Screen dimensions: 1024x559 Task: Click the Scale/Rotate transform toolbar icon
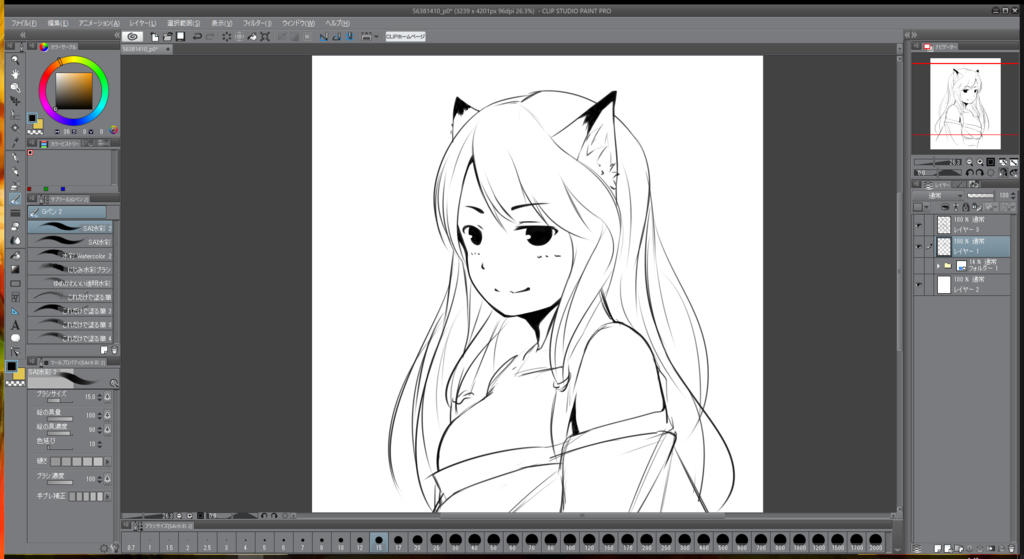[x=265, y=37]
